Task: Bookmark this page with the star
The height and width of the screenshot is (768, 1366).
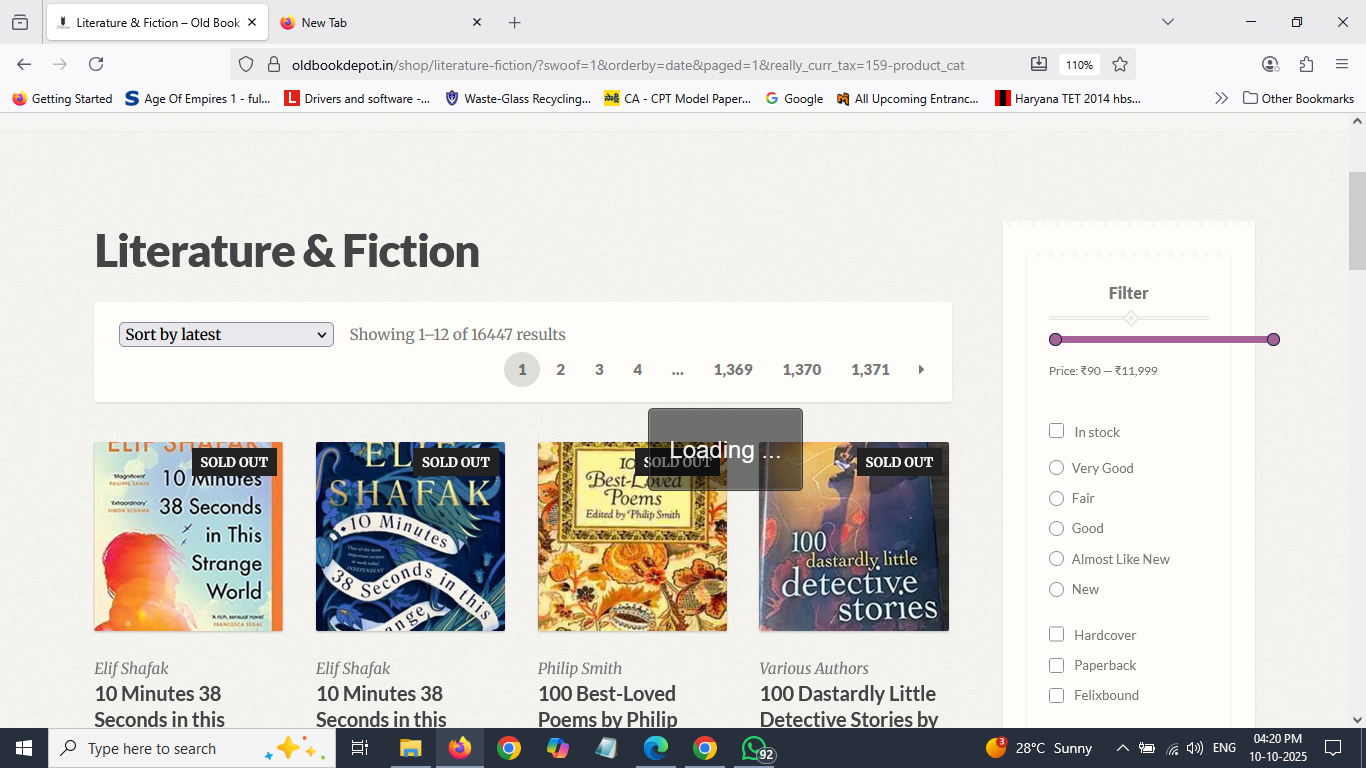Action: 1120,64
